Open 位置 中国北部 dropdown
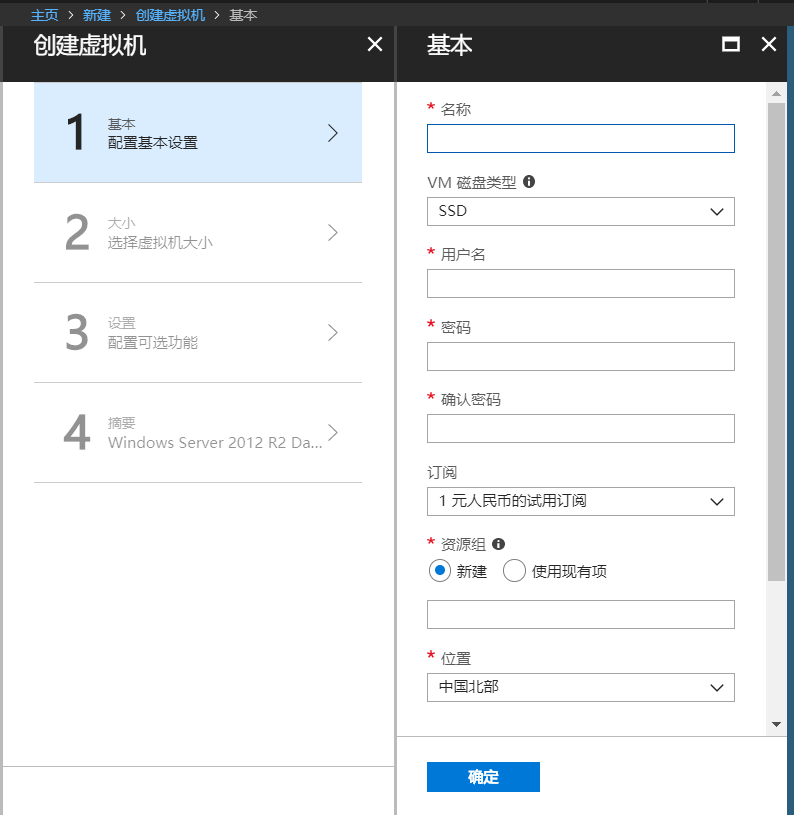 coord(580,687)
